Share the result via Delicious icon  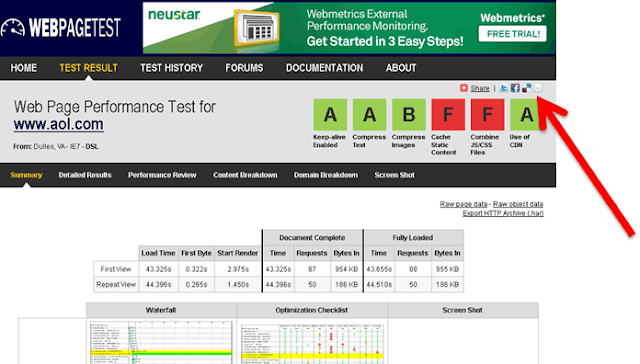527,88
